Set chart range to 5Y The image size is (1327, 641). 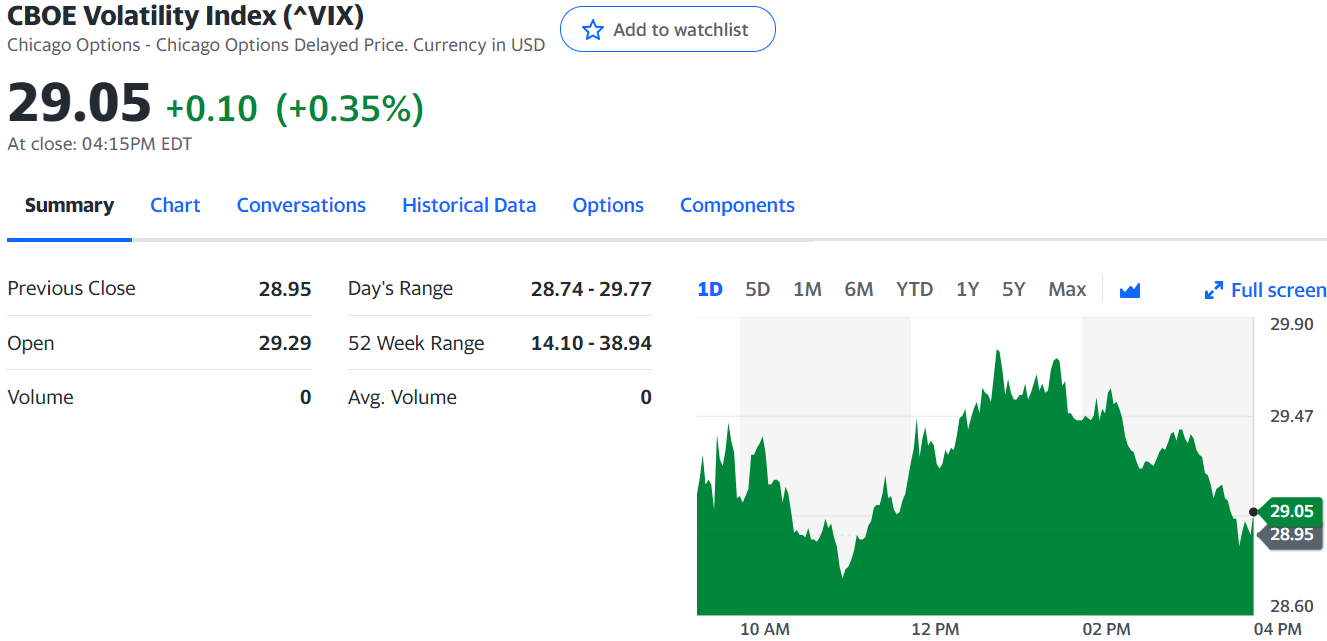pyautogui.click(x=1014, y=289)
